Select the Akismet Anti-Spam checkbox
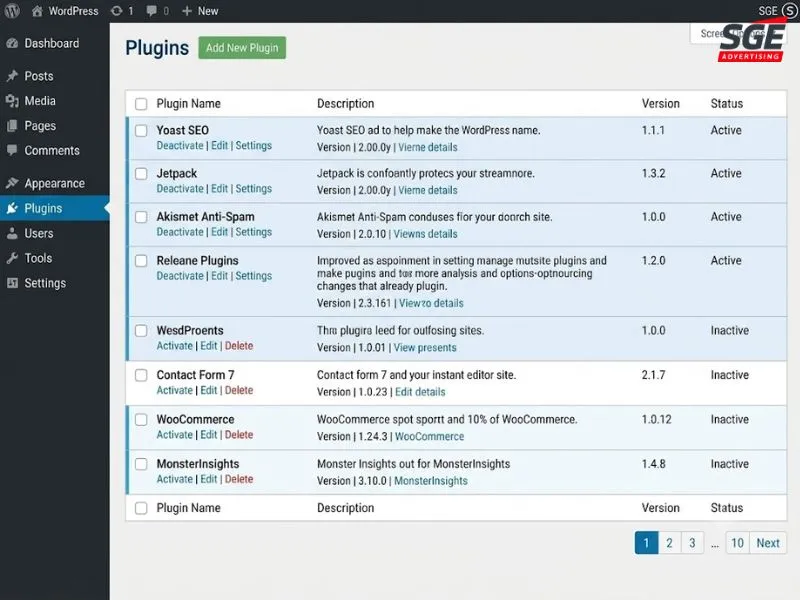Screen dimensions: 800x600 pos(141,217)
